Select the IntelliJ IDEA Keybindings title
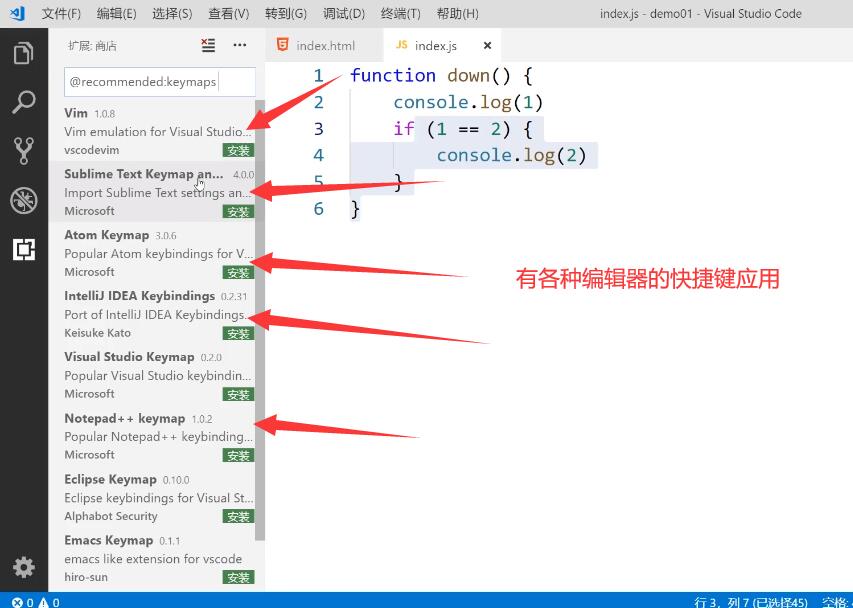The width and height of the screenshot is (853, 608). (139, 296)
